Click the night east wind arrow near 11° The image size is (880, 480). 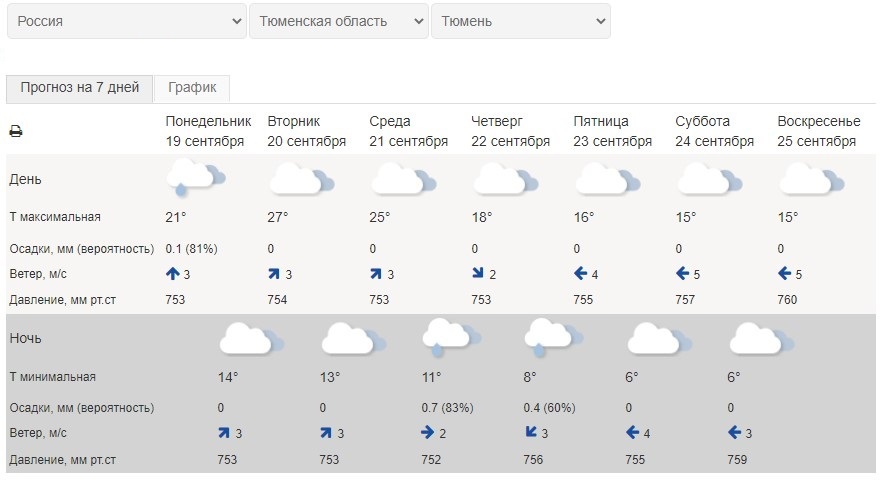428,433
